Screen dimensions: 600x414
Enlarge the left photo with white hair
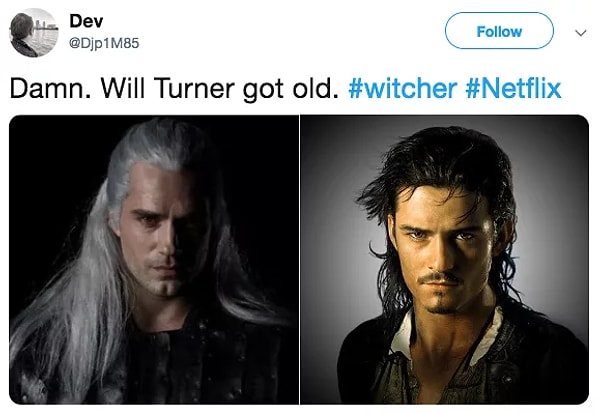point(154,259)
